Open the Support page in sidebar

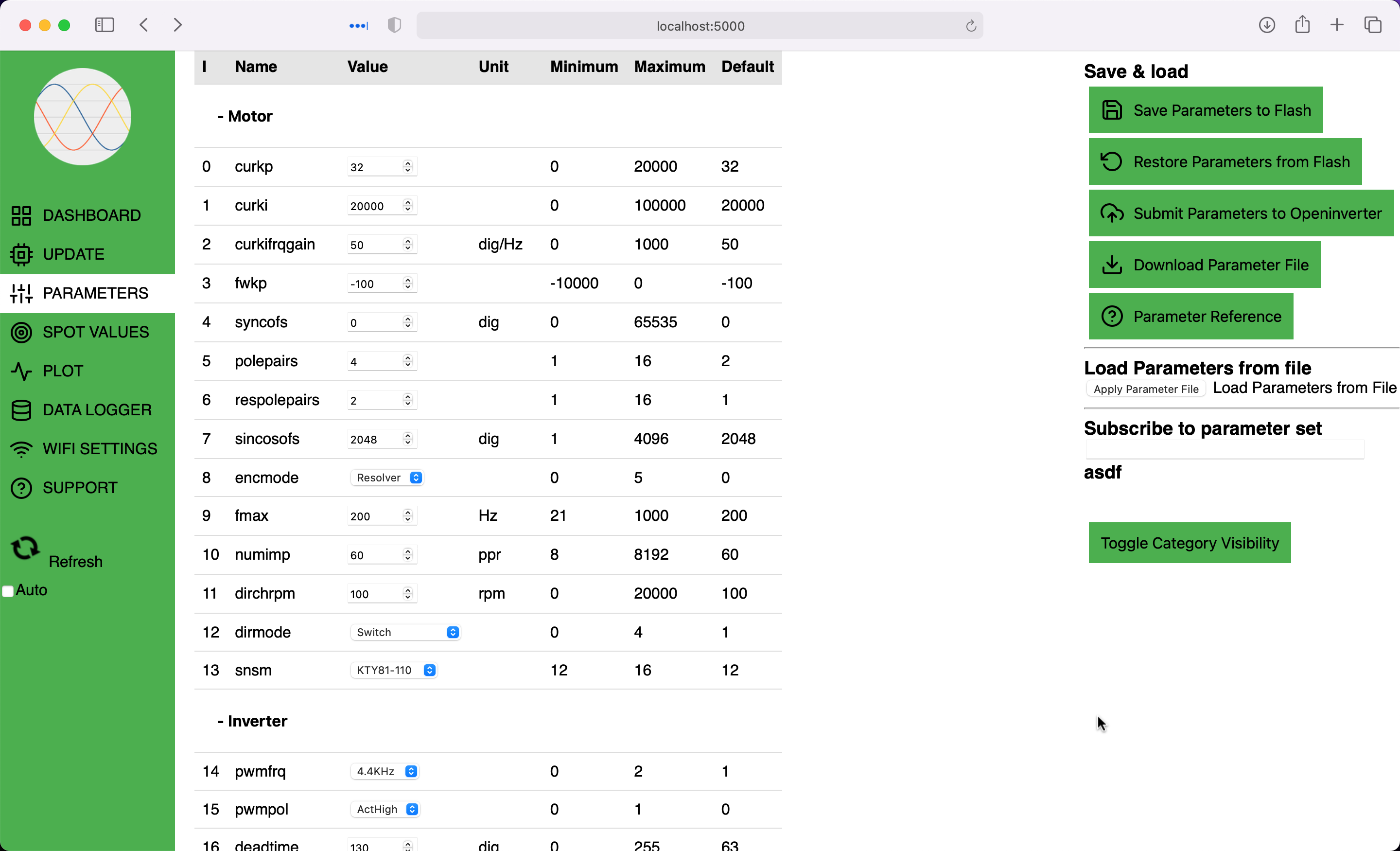pyautogui.click(x=80, y=488)
